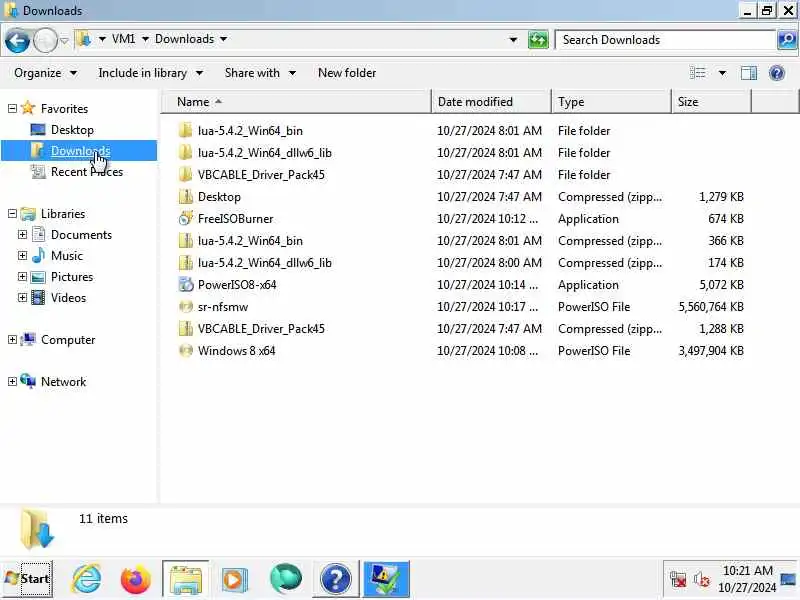
Task: Select the Network icon in navigation pane
Action: [28, 382]
